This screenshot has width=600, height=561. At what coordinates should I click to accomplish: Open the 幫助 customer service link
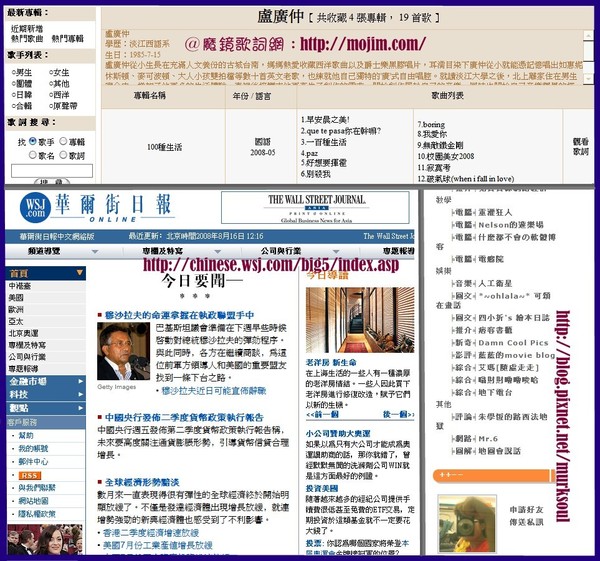tap(26, 435)
